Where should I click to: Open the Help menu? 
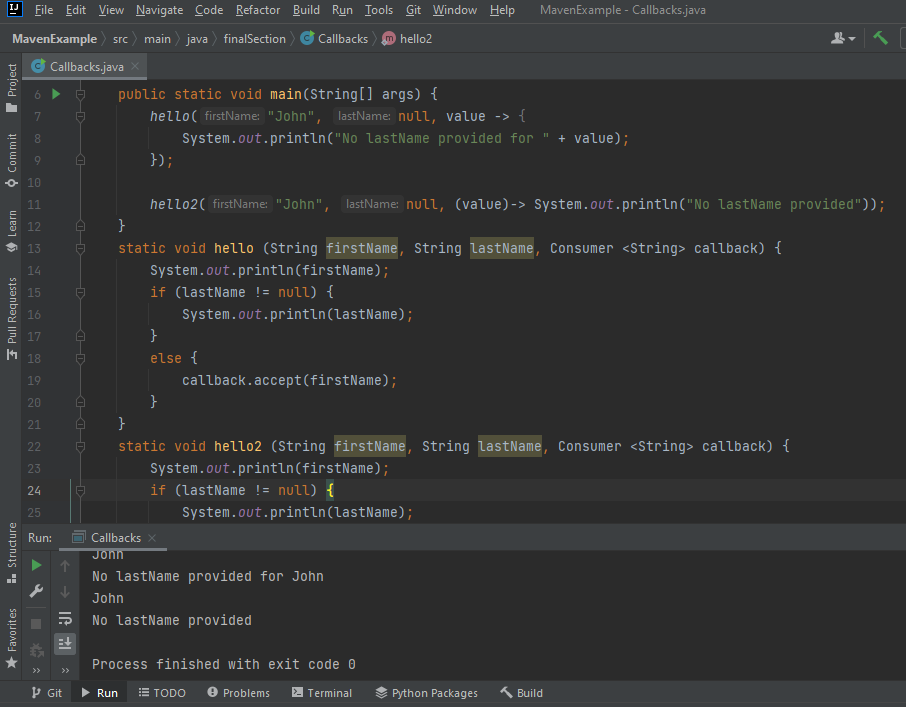pyautogui.click(x=502, y=10)
